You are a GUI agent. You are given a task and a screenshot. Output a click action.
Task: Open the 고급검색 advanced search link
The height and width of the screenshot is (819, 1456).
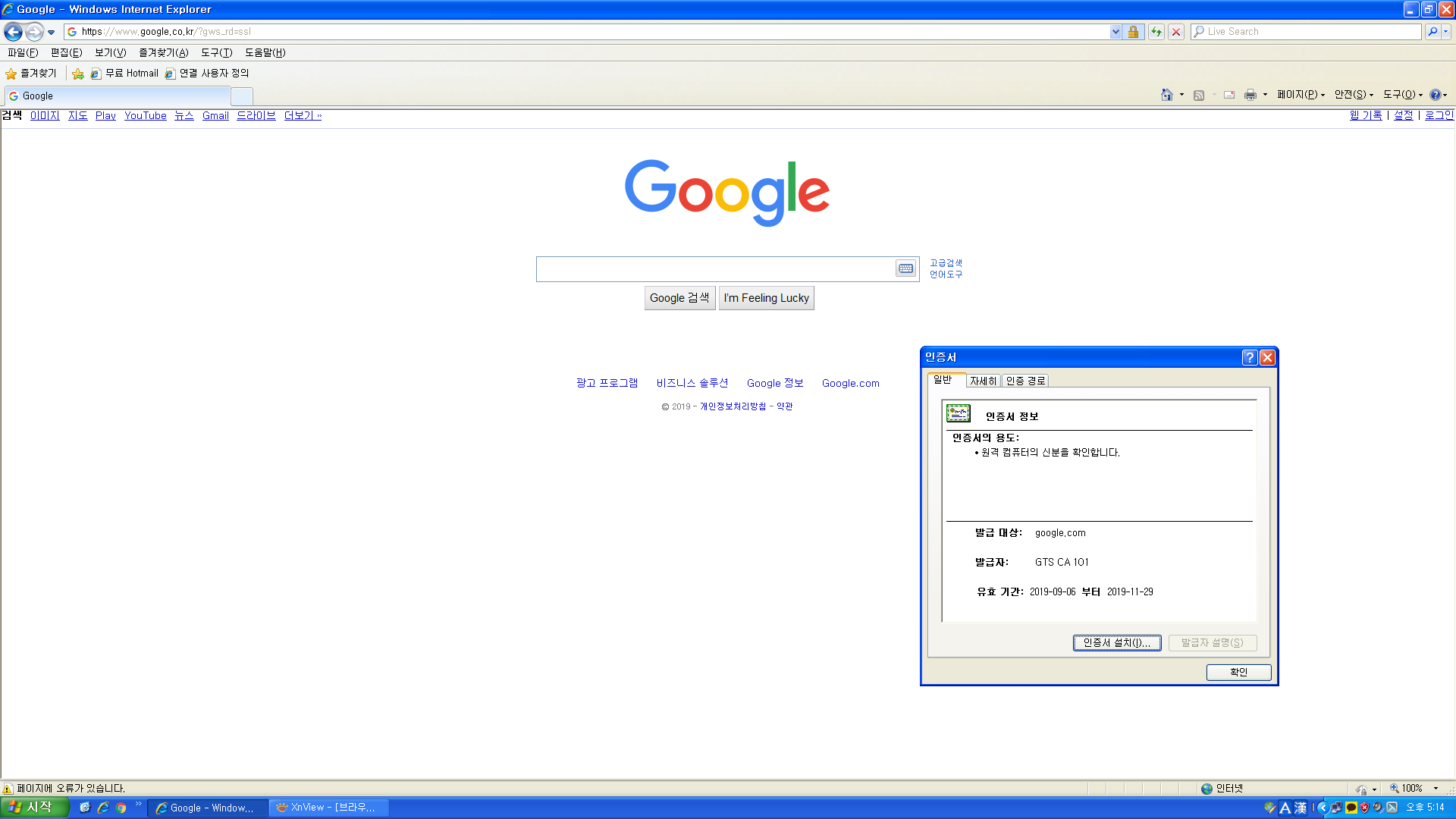tap(946, 263)
